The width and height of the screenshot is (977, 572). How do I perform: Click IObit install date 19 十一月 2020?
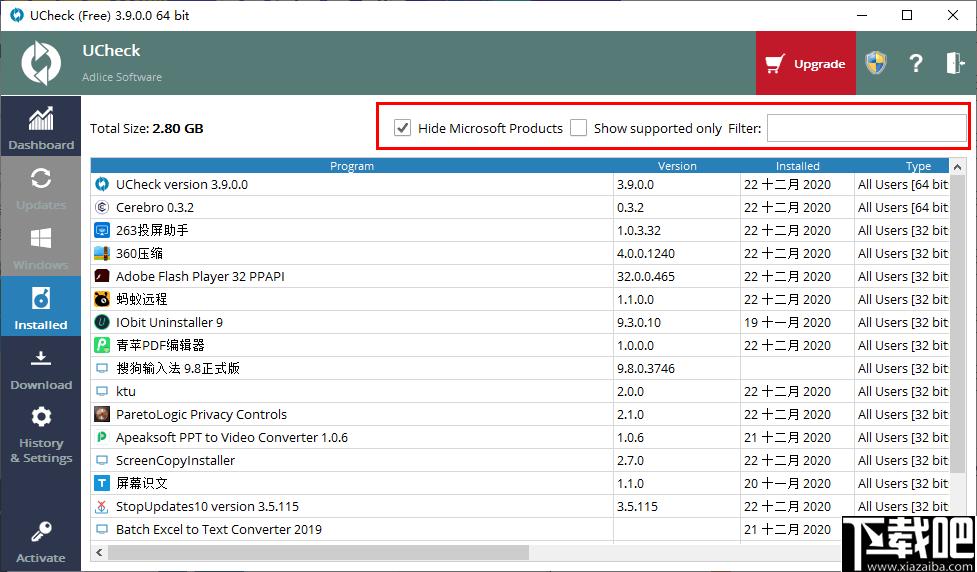pyautogui.click(x=788, y=322)
